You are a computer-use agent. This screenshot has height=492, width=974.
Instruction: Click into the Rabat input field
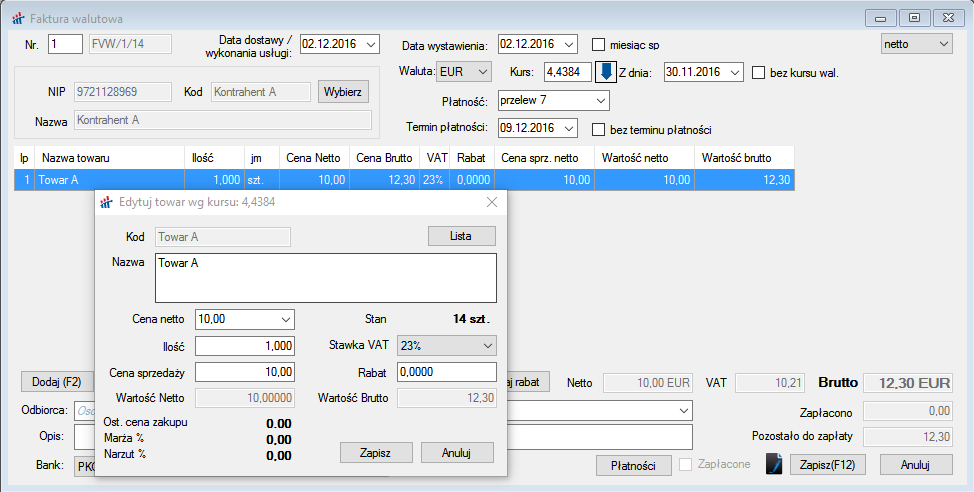coord(446,372)
